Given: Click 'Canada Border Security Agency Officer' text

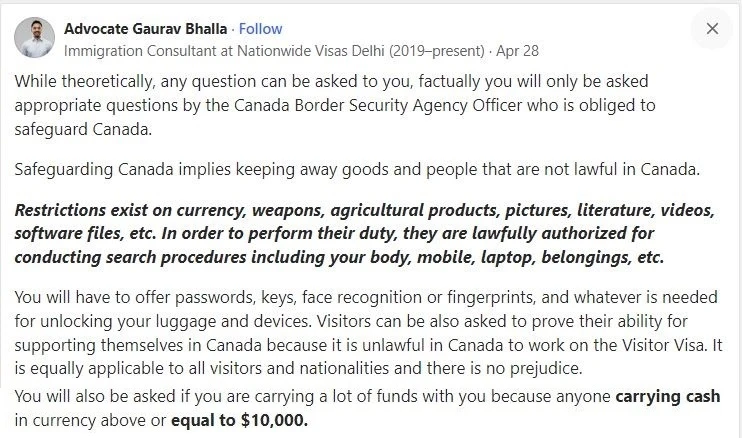Looking at the screenshot, I should point(378,105).
